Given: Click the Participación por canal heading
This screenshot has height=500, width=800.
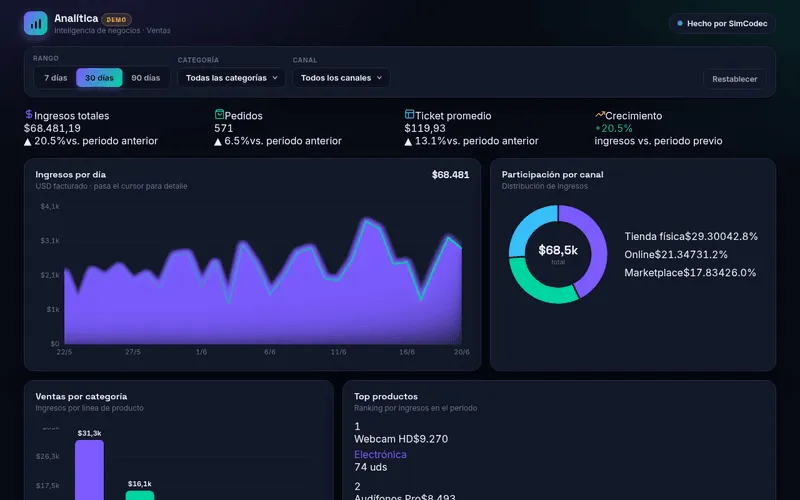Looking at the screenshot, I should [x=552, y=174].
